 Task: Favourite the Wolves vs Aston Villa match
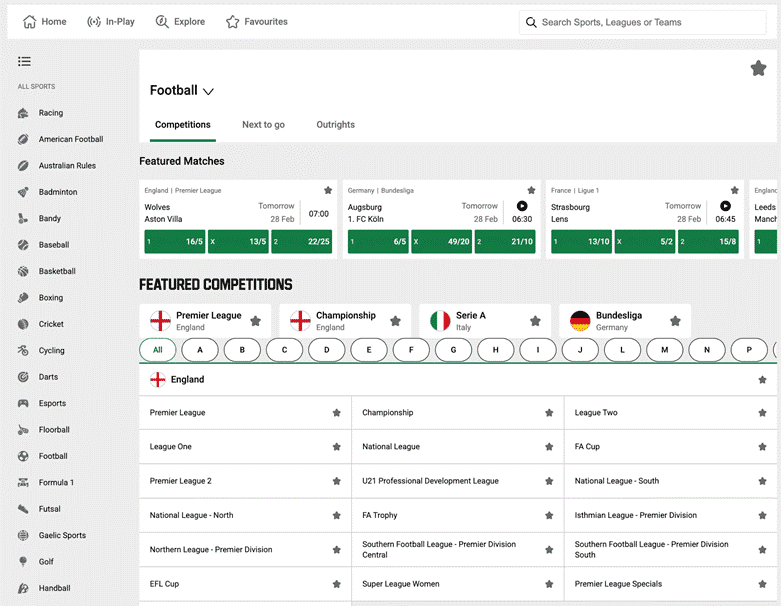[x=328, y=190]
